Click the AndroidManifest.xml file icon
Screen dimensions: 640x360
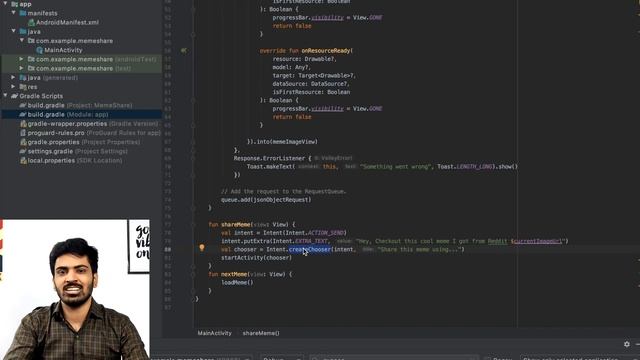[x=31, y=22]
